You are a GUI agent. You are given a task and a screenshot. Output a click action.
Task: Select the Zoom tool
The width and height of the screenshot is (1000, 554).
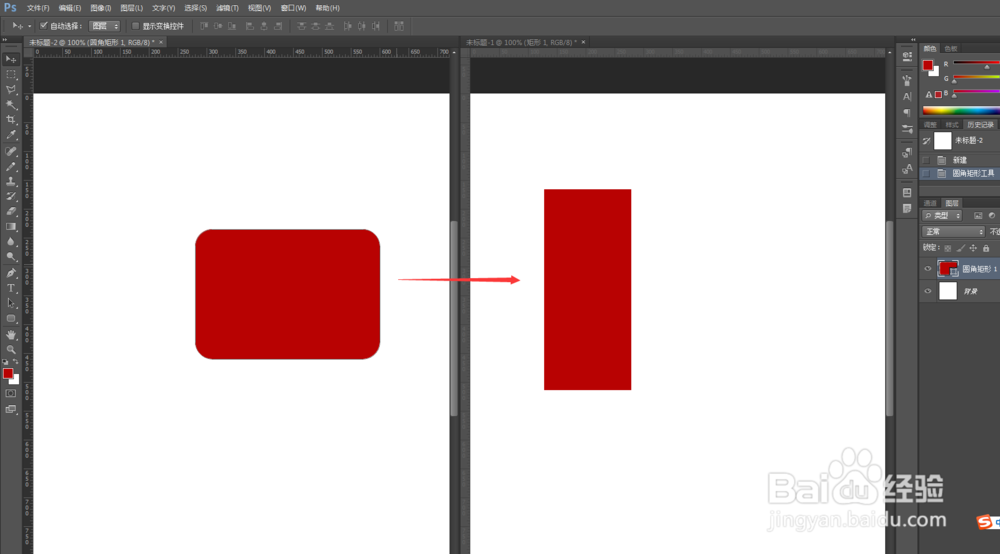click(x=11, y=349)
